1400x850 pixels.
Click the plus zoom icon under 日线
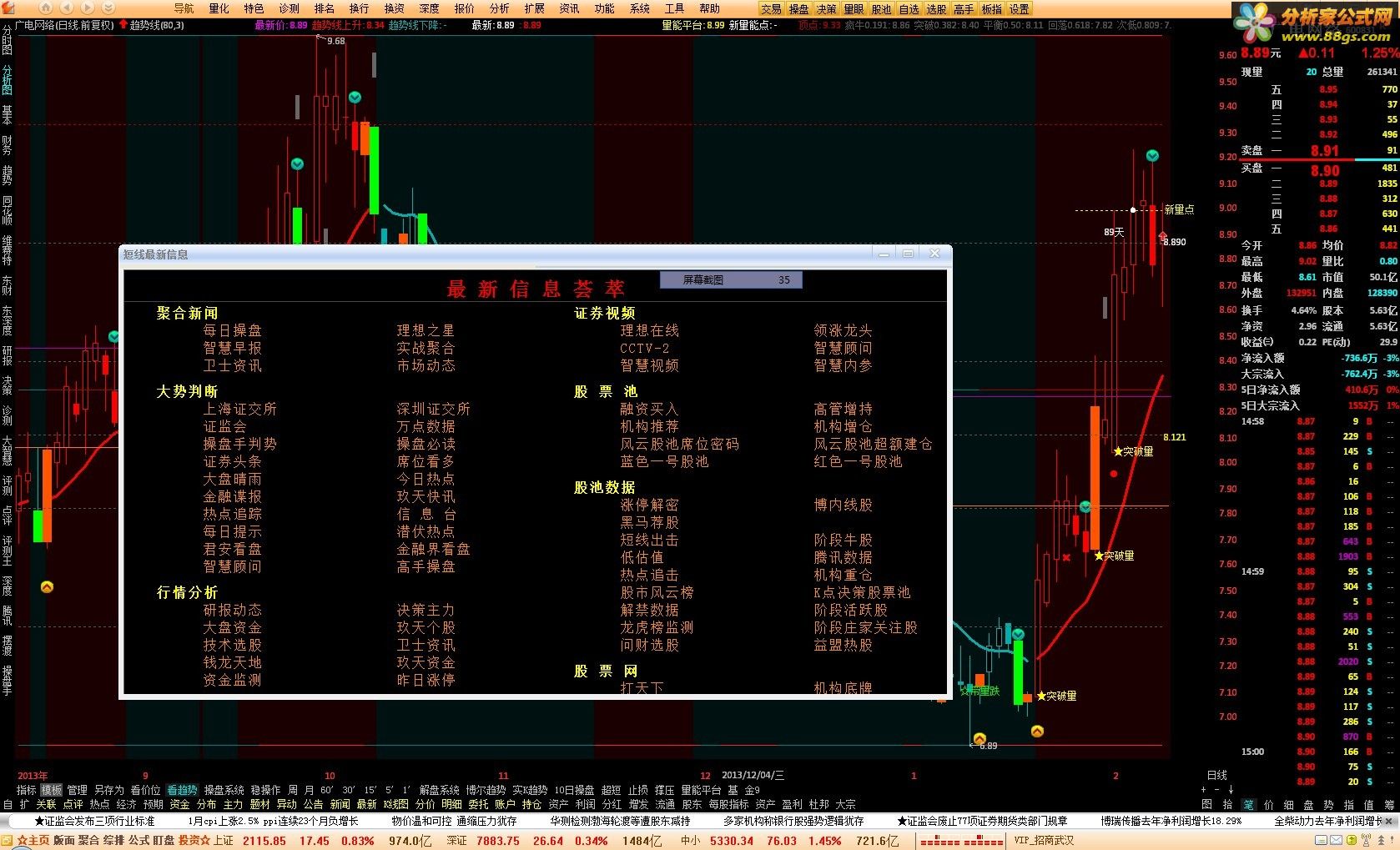(1203, 789)
